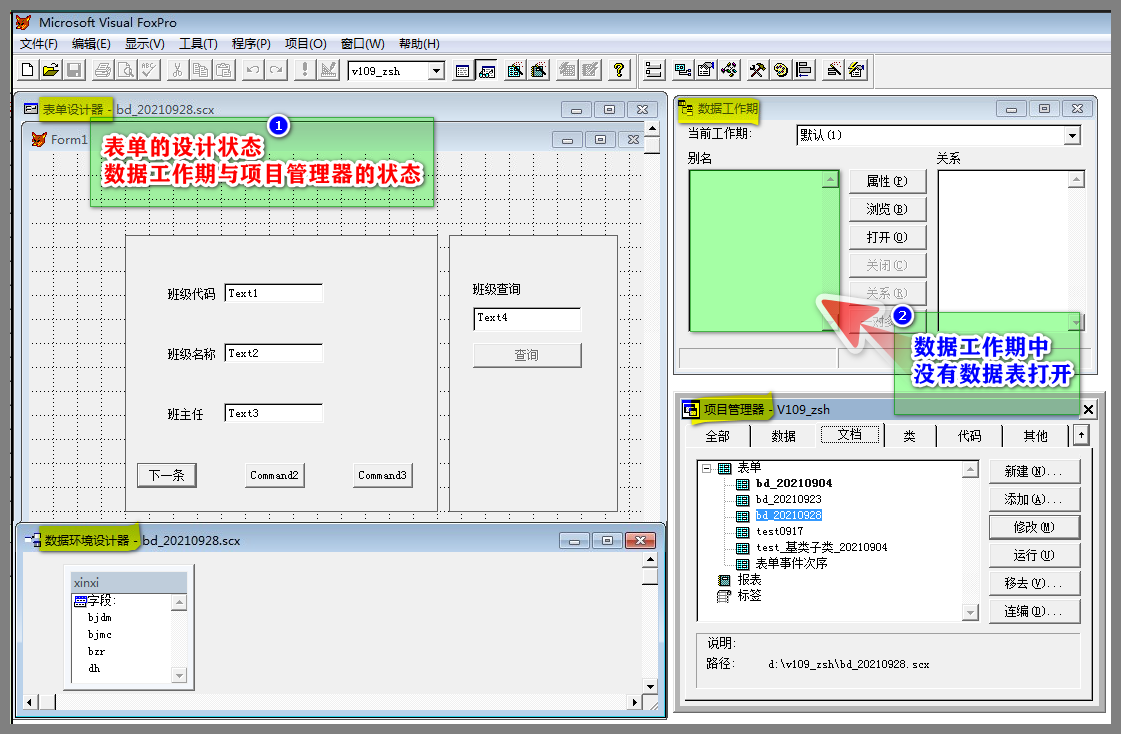Open the 编辑(E) menu
Image resolution: width=1121 pixels, height=734 pixels.
(91, 44)
